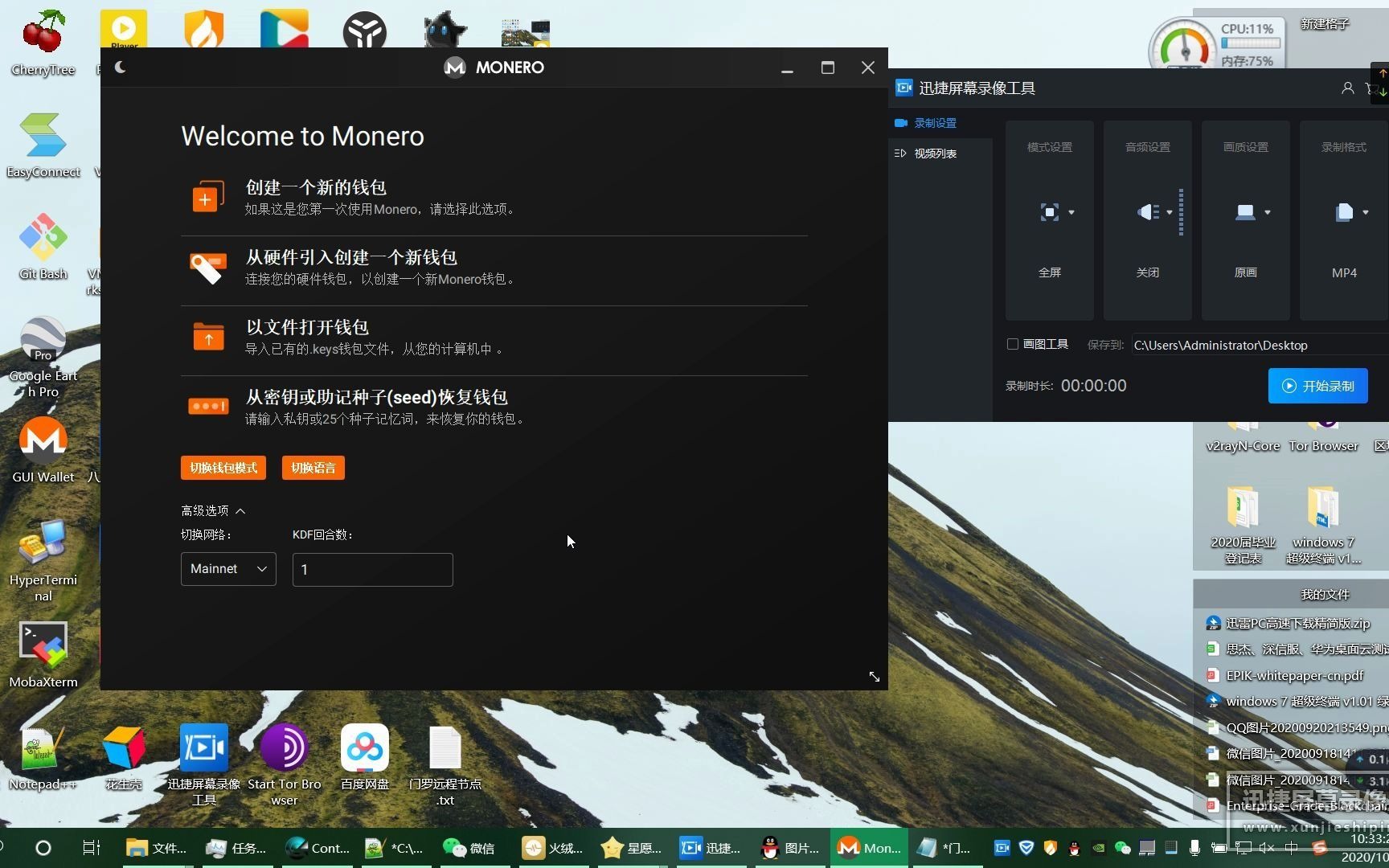Click the 切换钱包模式 button

[223, 468]
